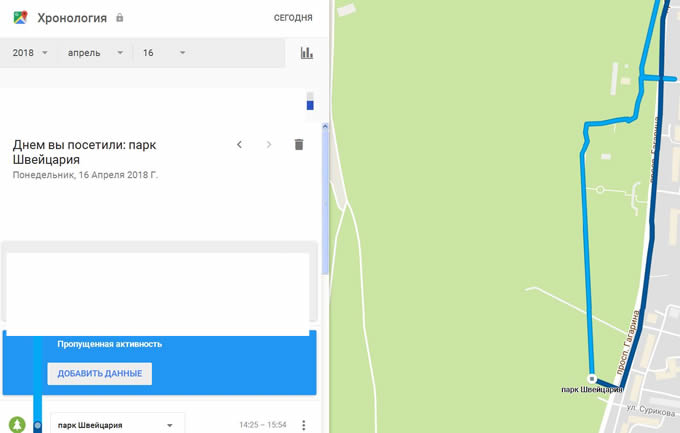Open the апрель month dropdown
This screenshot has height=433, width=680.
pyautogui.click(x=95, y=53)
